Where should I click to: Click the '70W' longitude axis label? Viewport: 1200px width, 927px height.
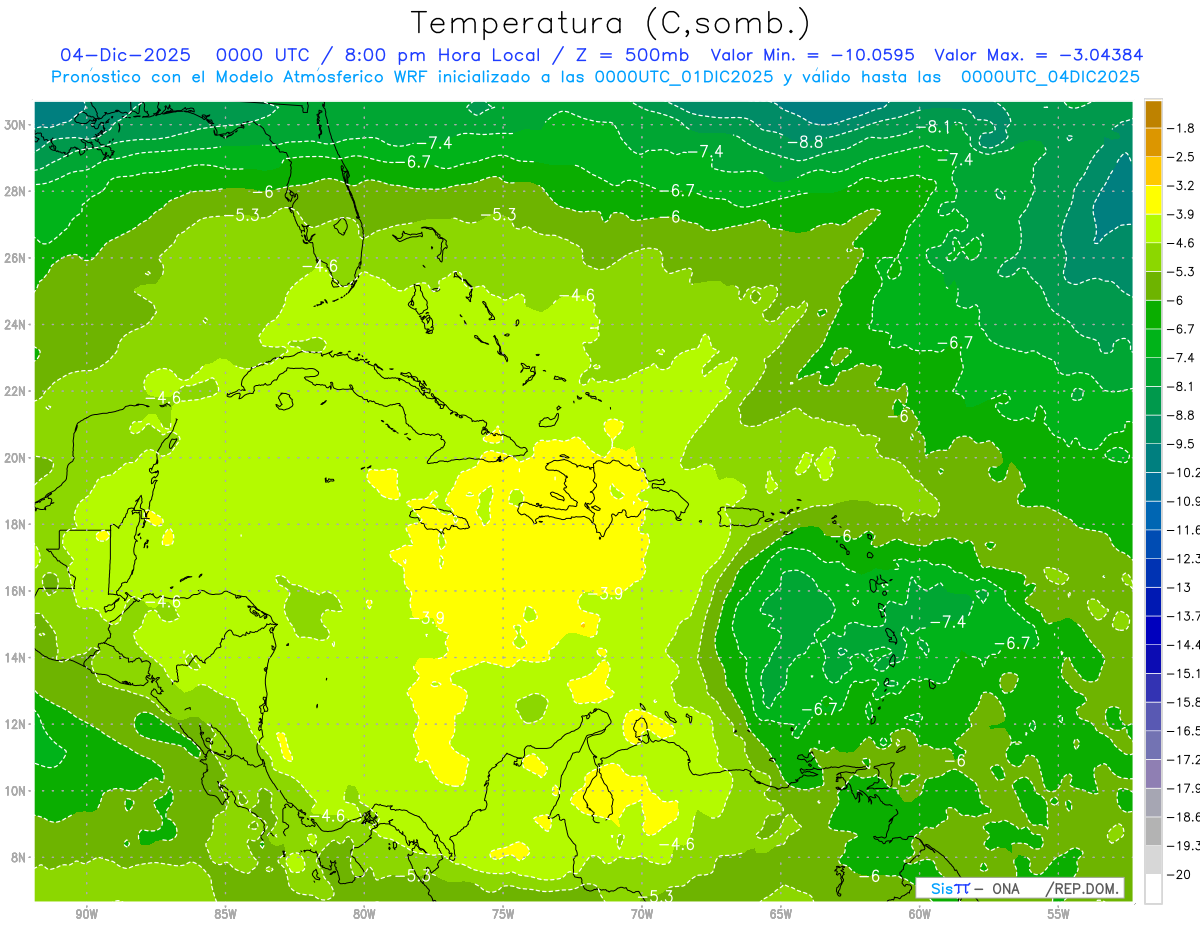tap(642, 914)
